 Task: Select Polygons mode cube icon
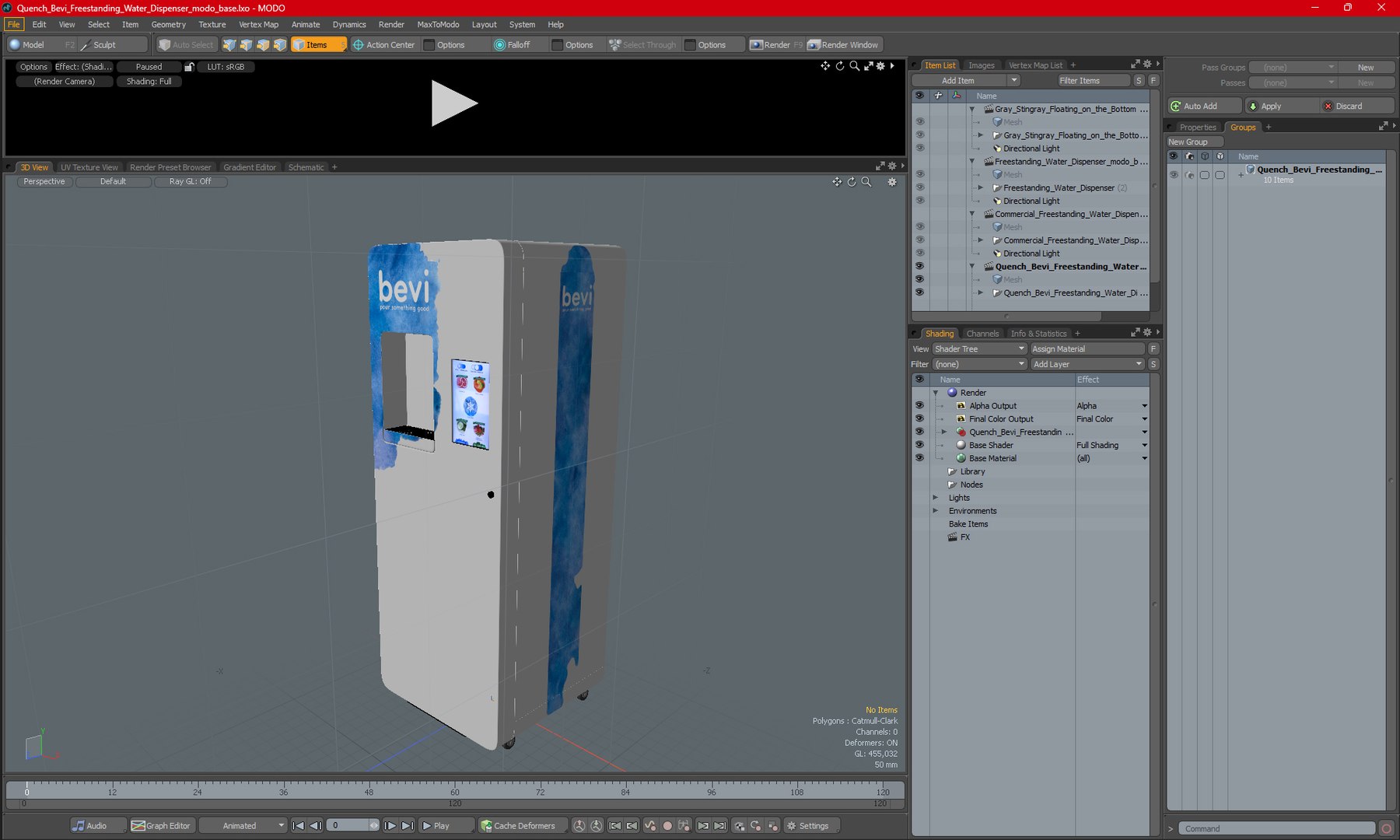coord(263,45)
